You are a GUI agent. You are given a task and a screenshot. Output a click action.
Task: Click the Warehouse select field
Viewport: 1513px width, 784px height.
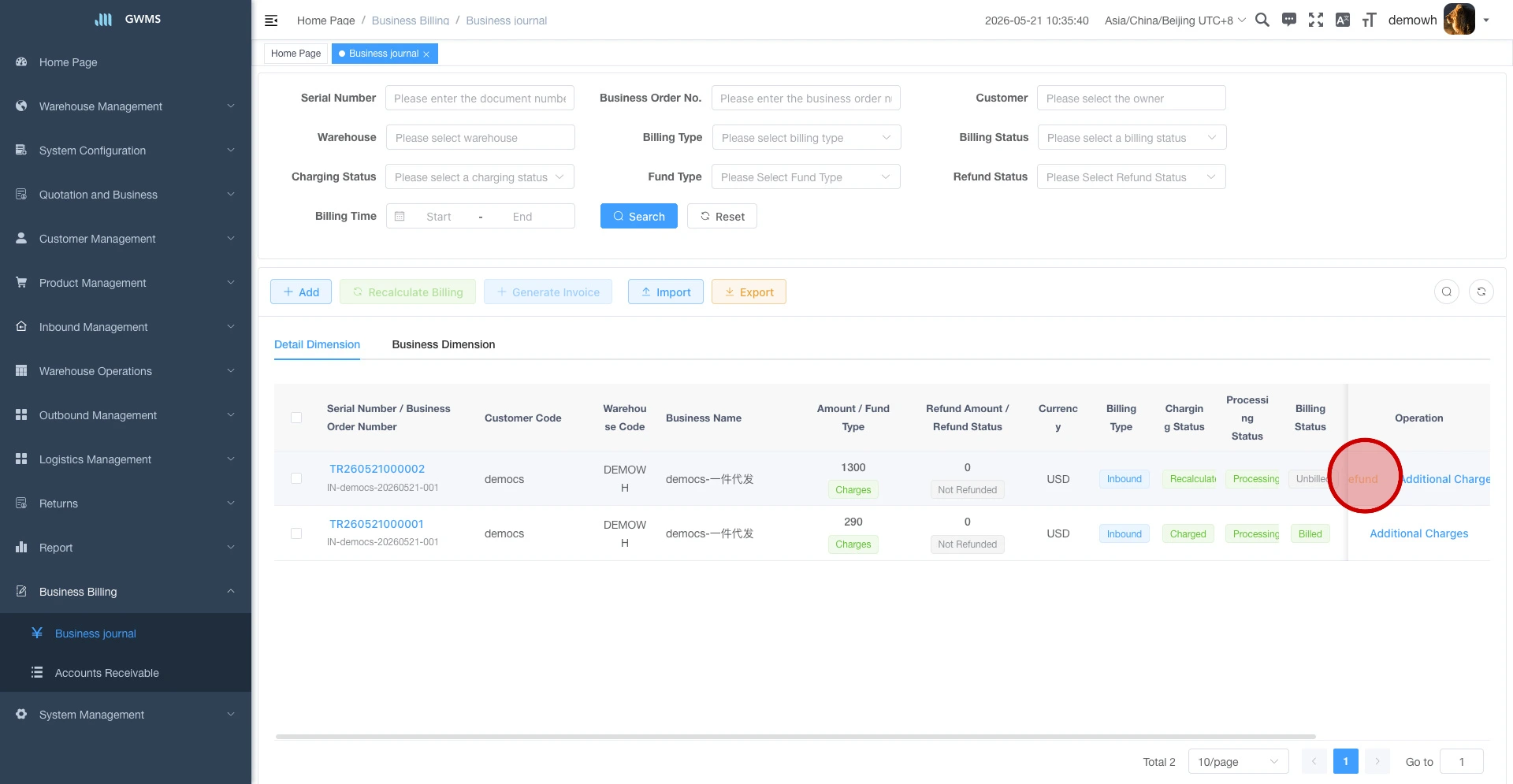pos(481,137)
